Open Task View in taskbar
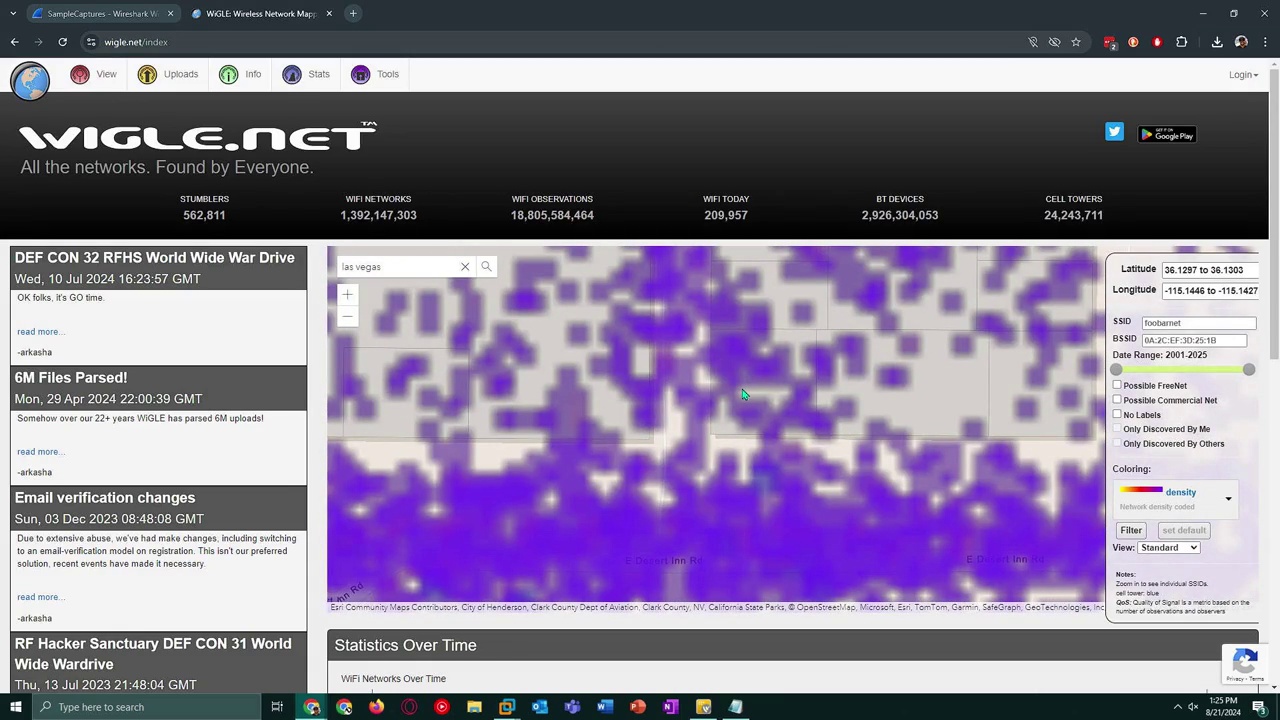This screenshot has height=720, width=1280. (x=277, y=707)
